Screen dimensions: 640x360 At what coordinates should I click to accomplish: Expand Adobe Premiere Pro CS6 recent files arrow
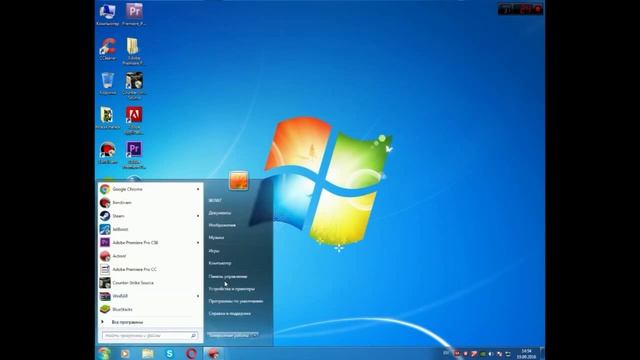tap(198, 242)
